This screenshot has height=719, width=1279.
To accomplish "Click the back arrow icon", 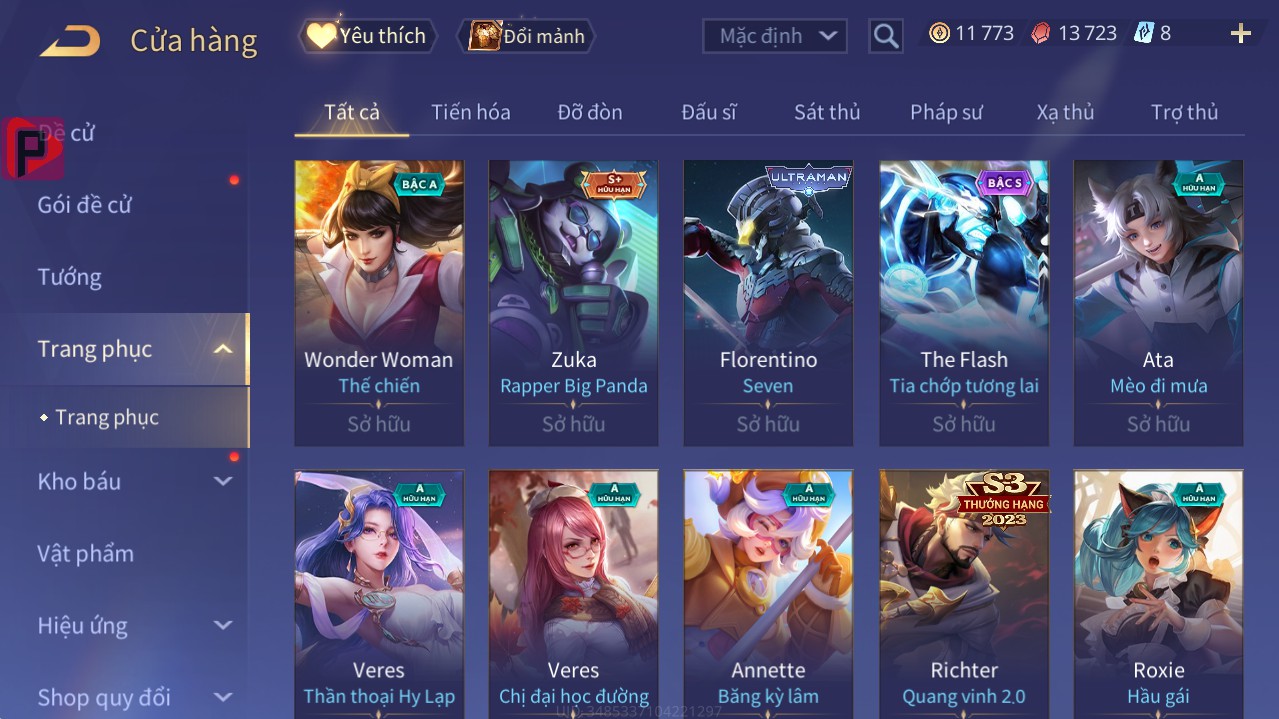I will point(70,41).
